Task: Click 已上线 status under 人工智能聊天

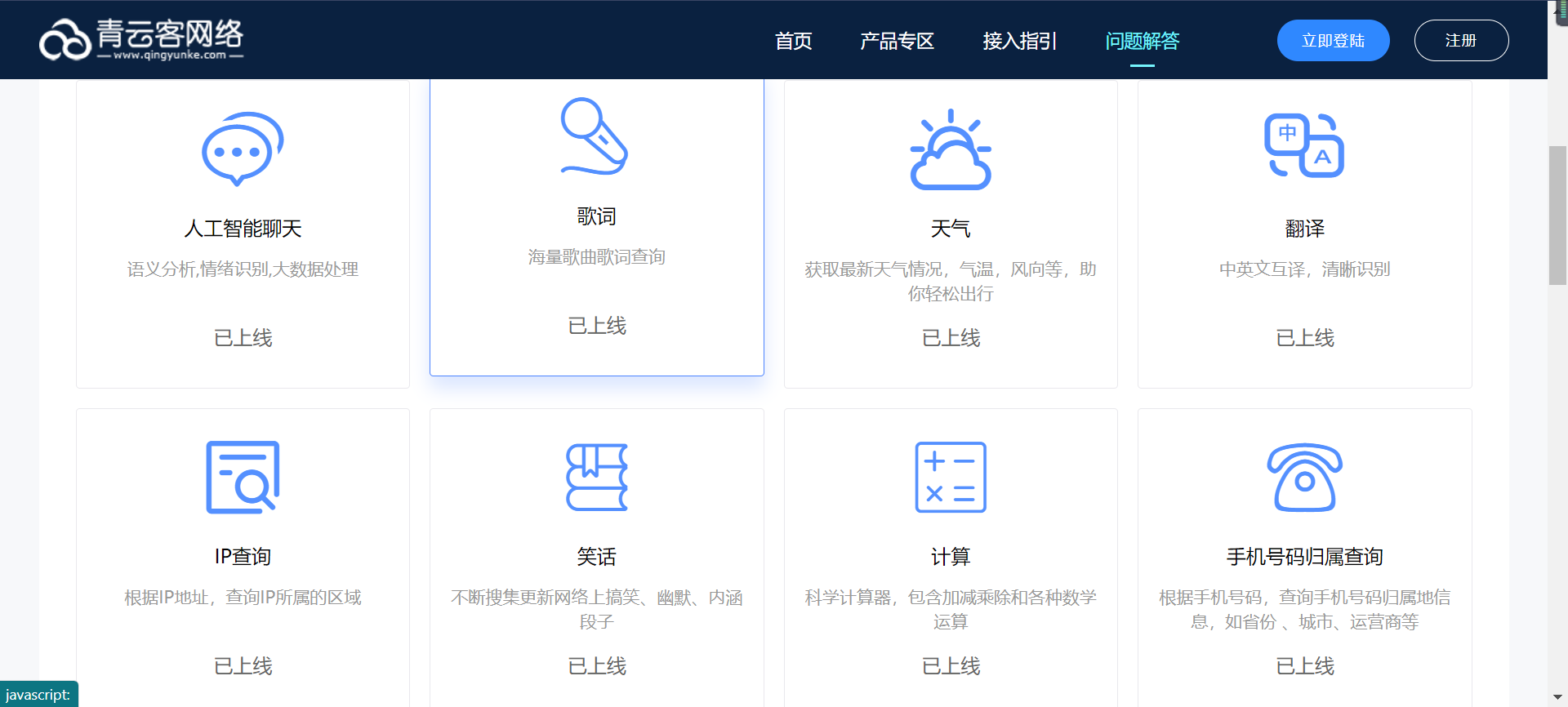Action: (x=243, y=338)
